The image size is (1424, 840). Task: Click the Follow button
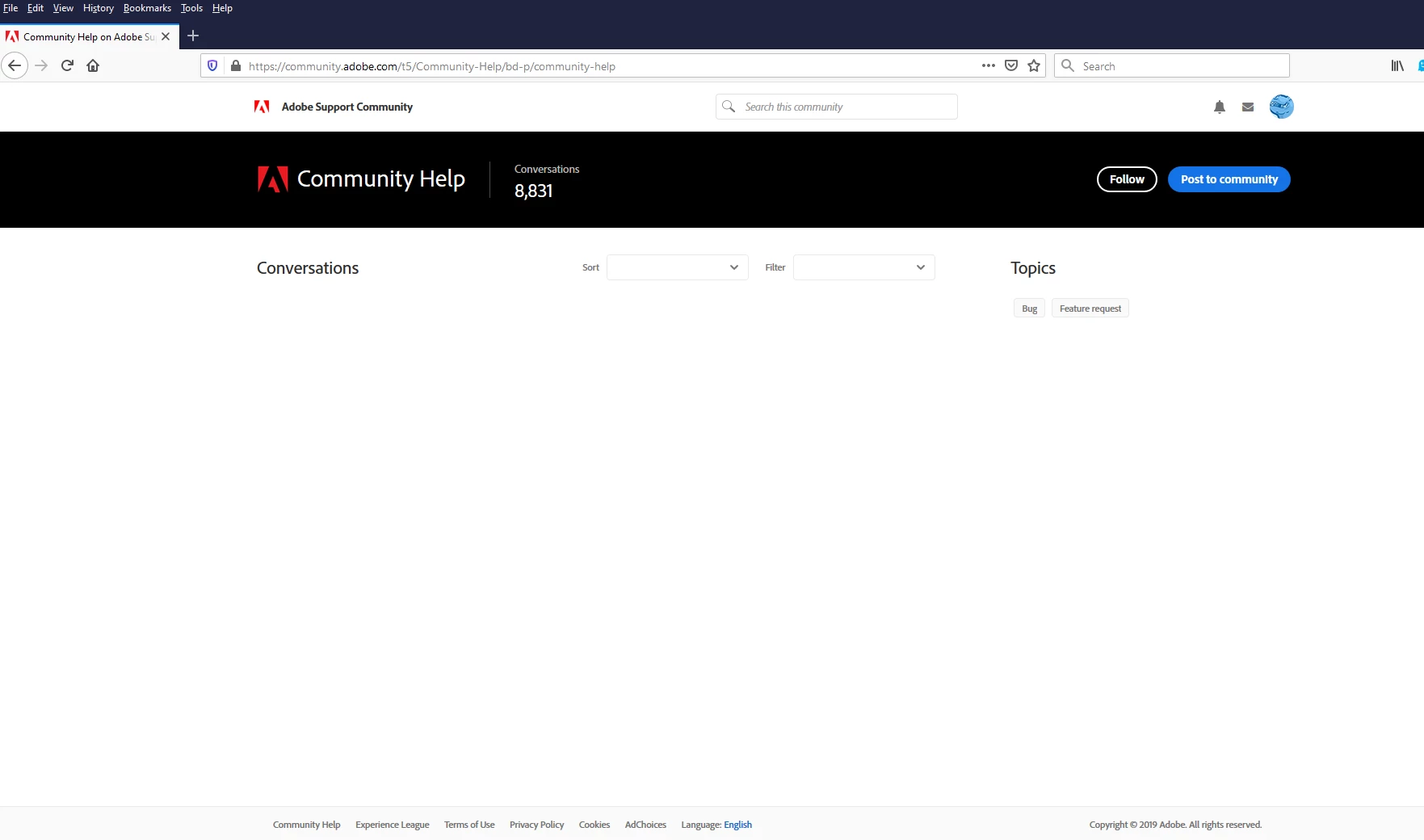click(x=1127, y=179)
